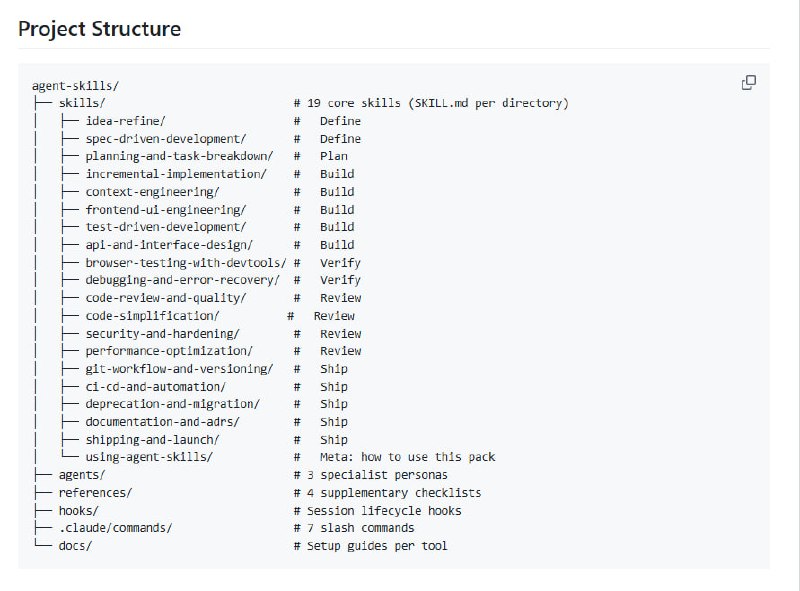Image resolution: width=800 pixels, height=591 pixels.
Task: Click the frontend-ui-engineering/ entry
Action: coord(165,210)
